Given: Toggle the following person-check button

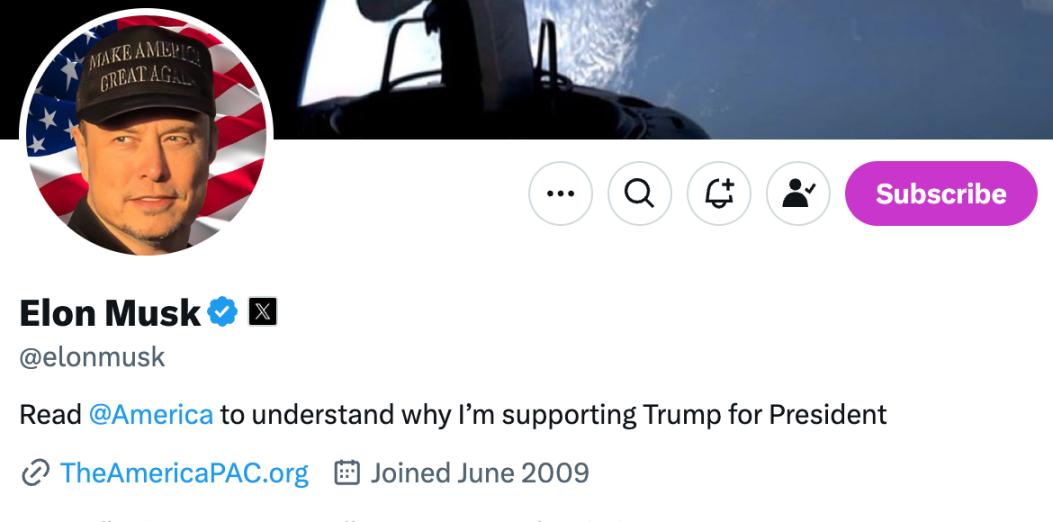Looking at the screenshot, I should [x=797, y=193].
